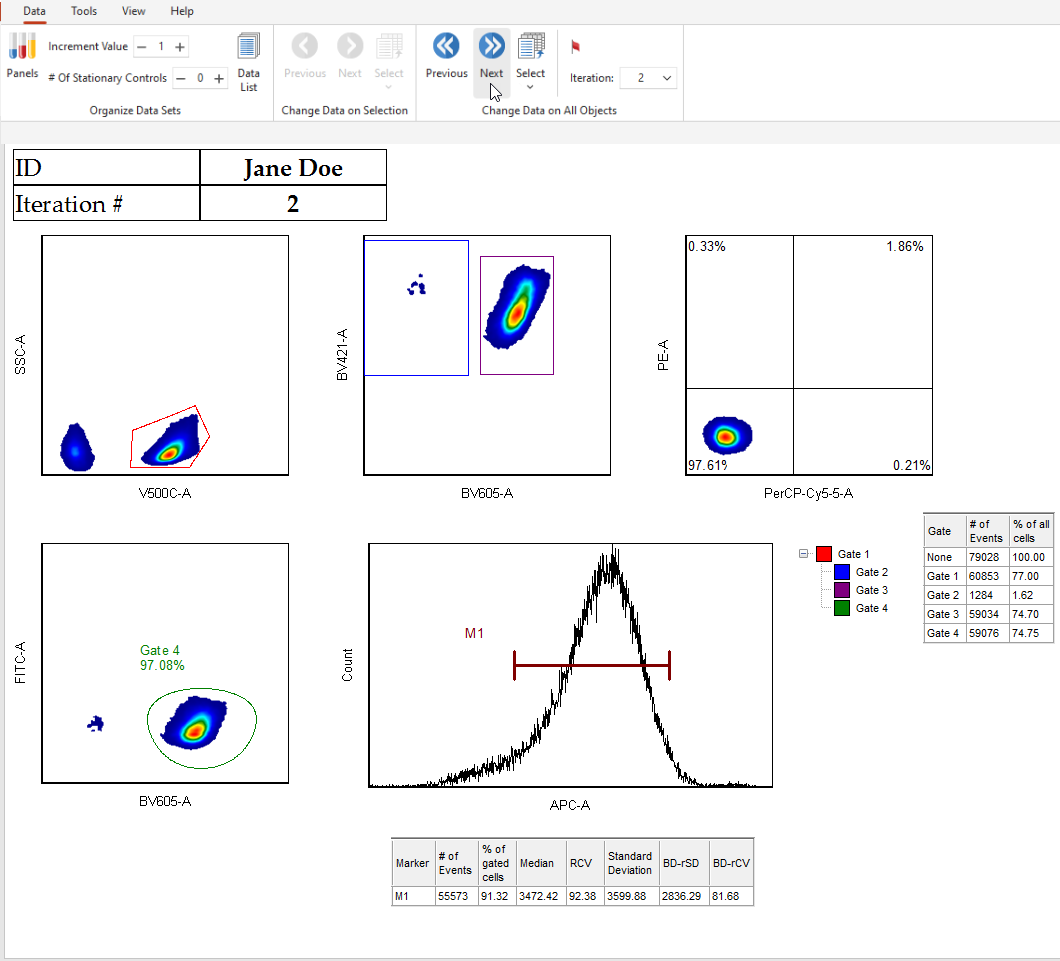Click the blue Gate 2 color swatch

pos(842,572)
